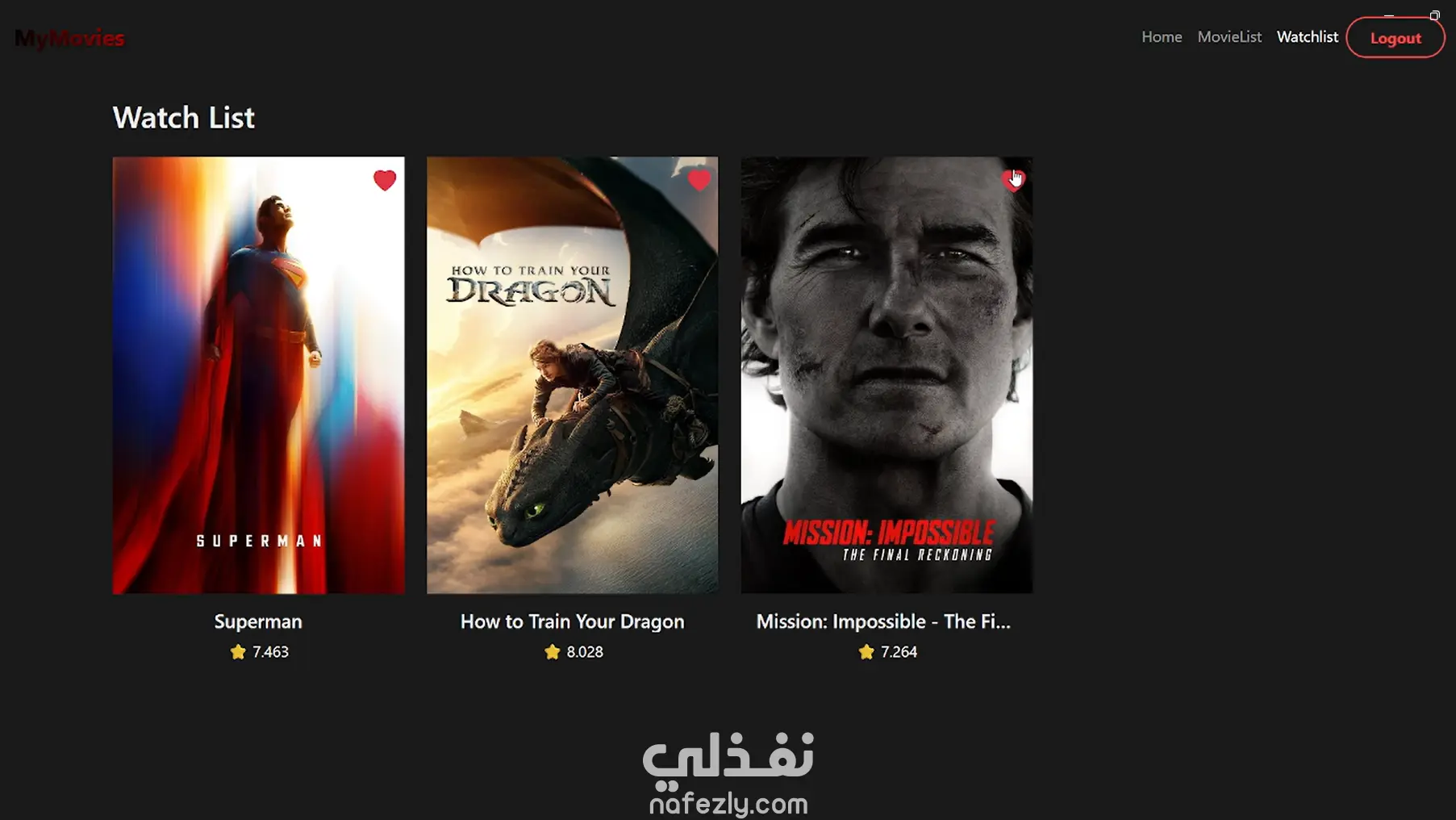Toggle heart on How to Train Your Dragon
Viewport: 1456px width, 820px height.
[x=699, y=180]
